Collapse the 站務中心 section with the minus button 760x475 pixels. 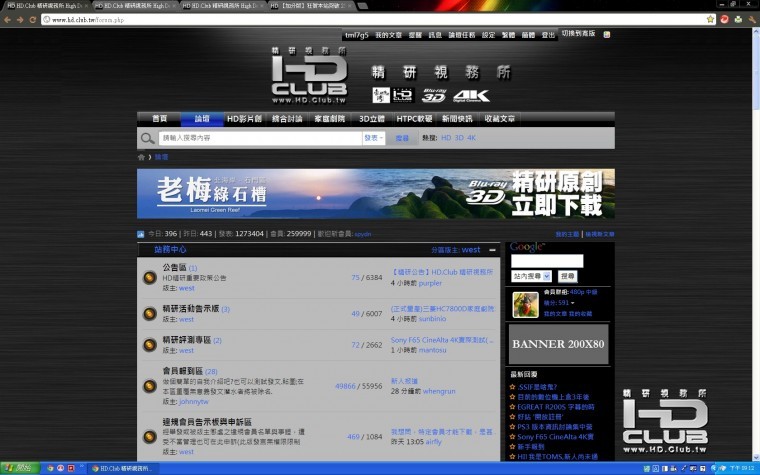[x=492, y=250]
